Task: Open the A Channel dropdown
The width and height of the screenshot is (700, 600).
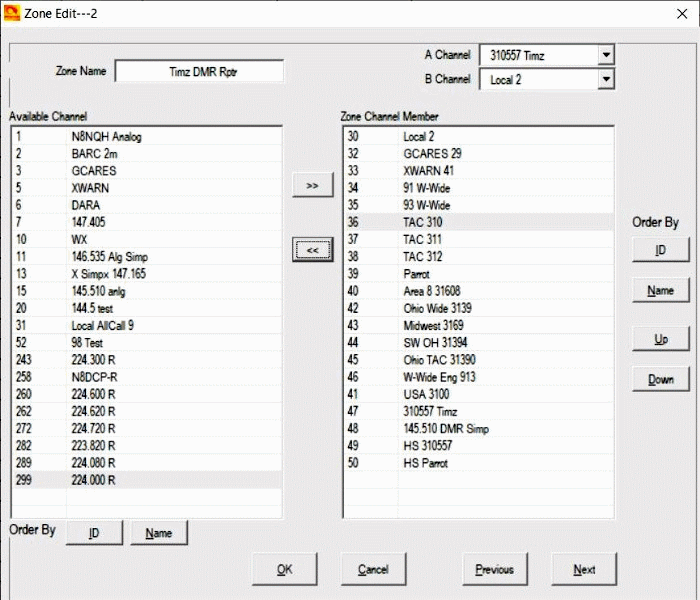Action: (x=606, y=55)
